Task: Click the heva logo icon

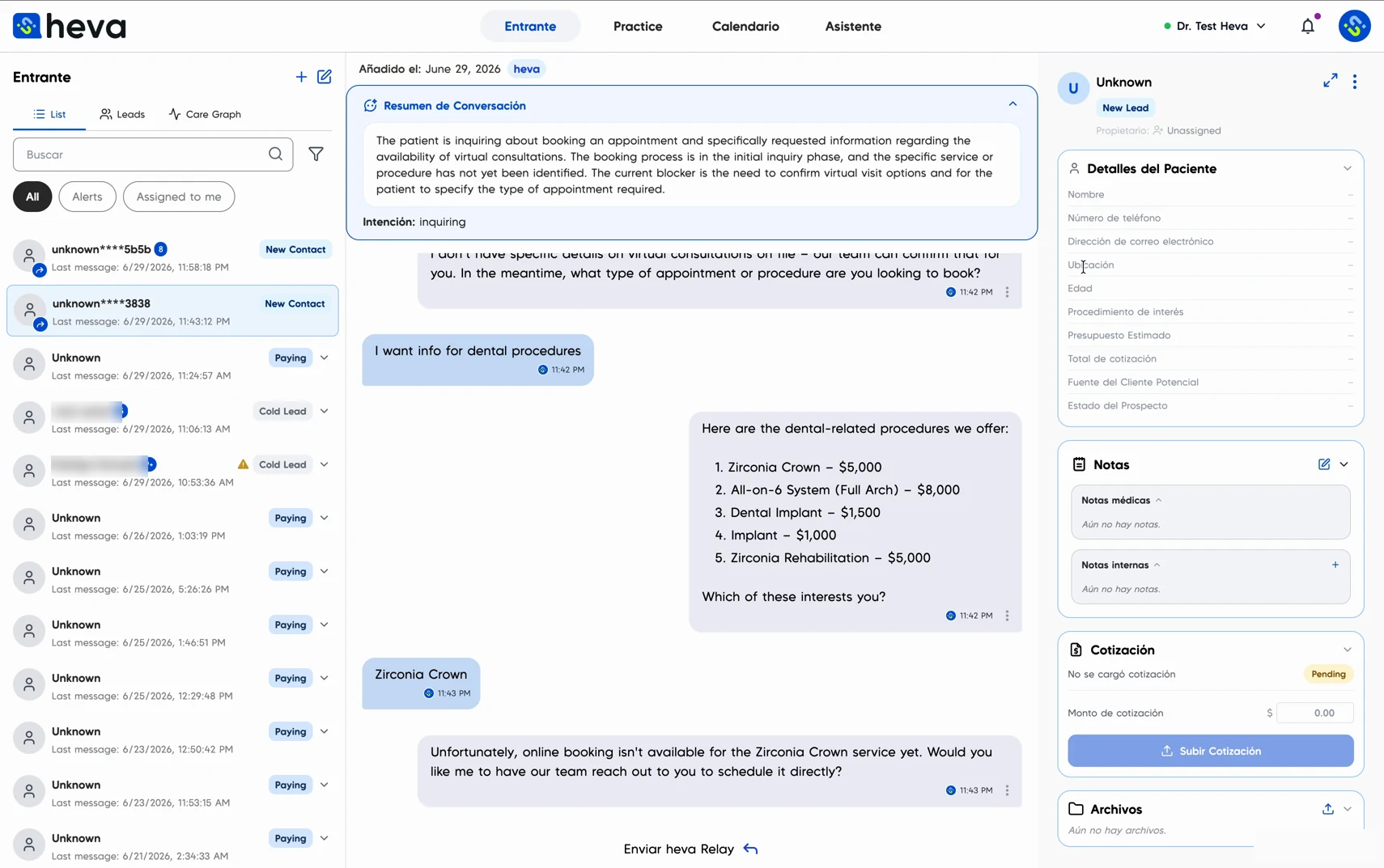Action: pos(27,26)
